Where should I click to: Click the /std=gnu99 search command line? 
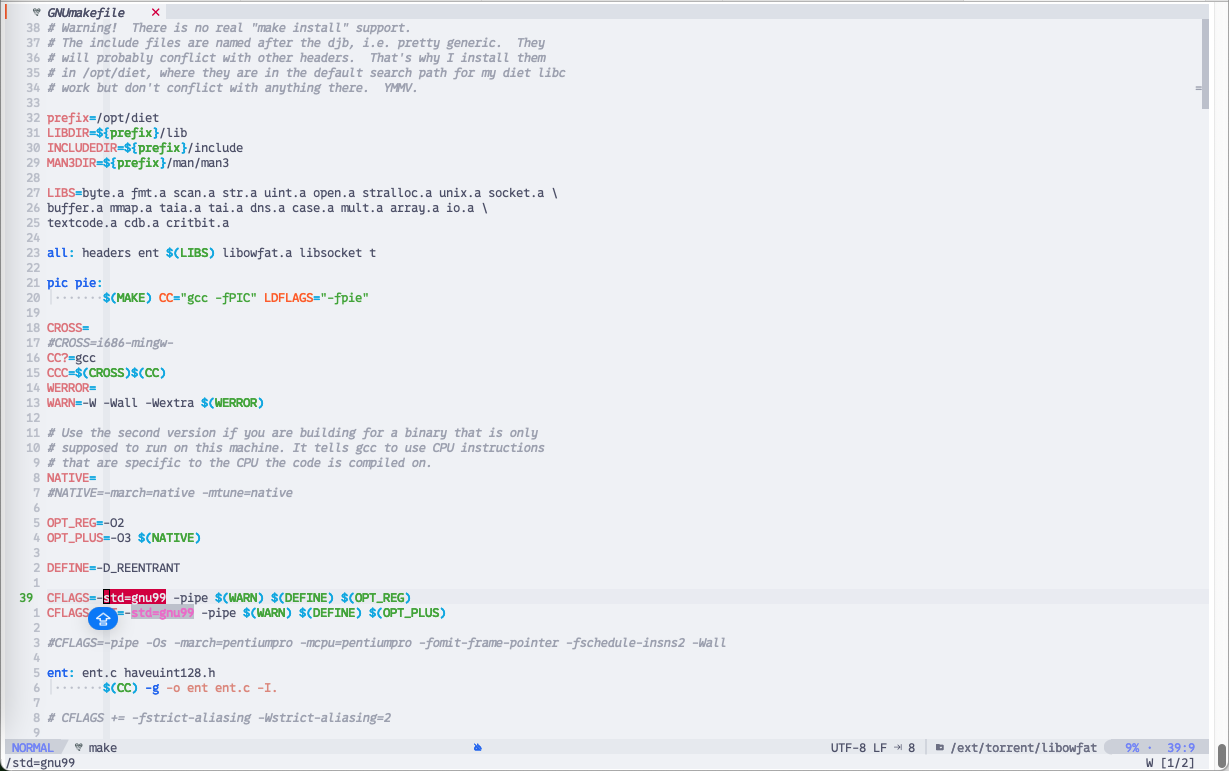pos(40,763)
